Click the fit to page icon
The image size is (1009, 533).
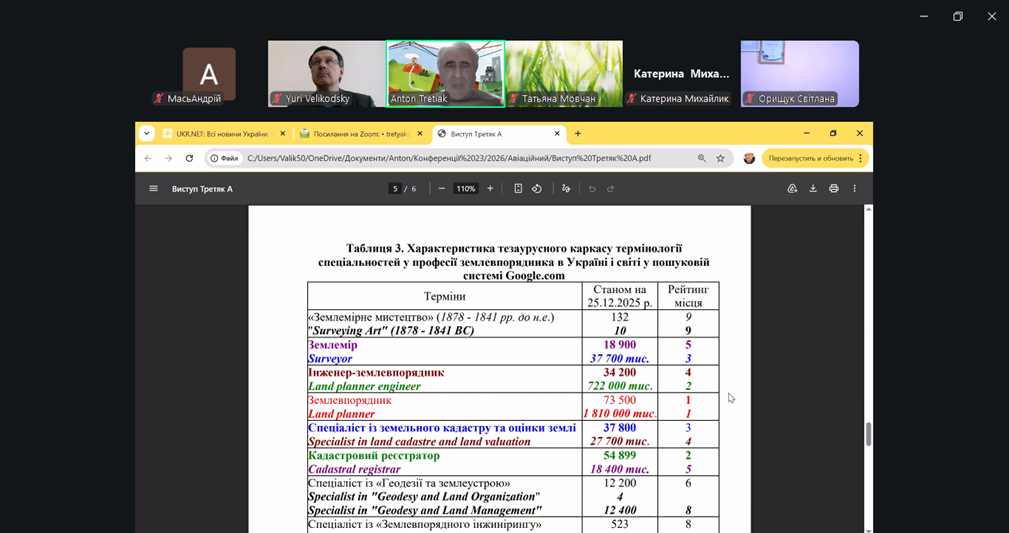[518, 189]
